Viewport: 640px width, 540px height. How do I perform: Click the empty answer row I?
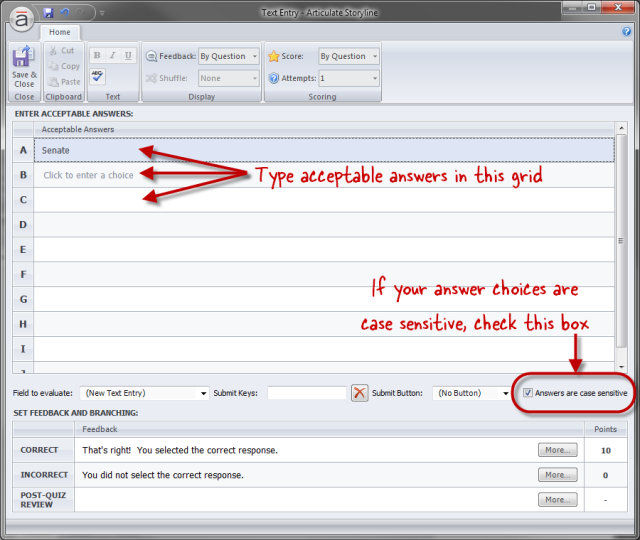(324, 349)
